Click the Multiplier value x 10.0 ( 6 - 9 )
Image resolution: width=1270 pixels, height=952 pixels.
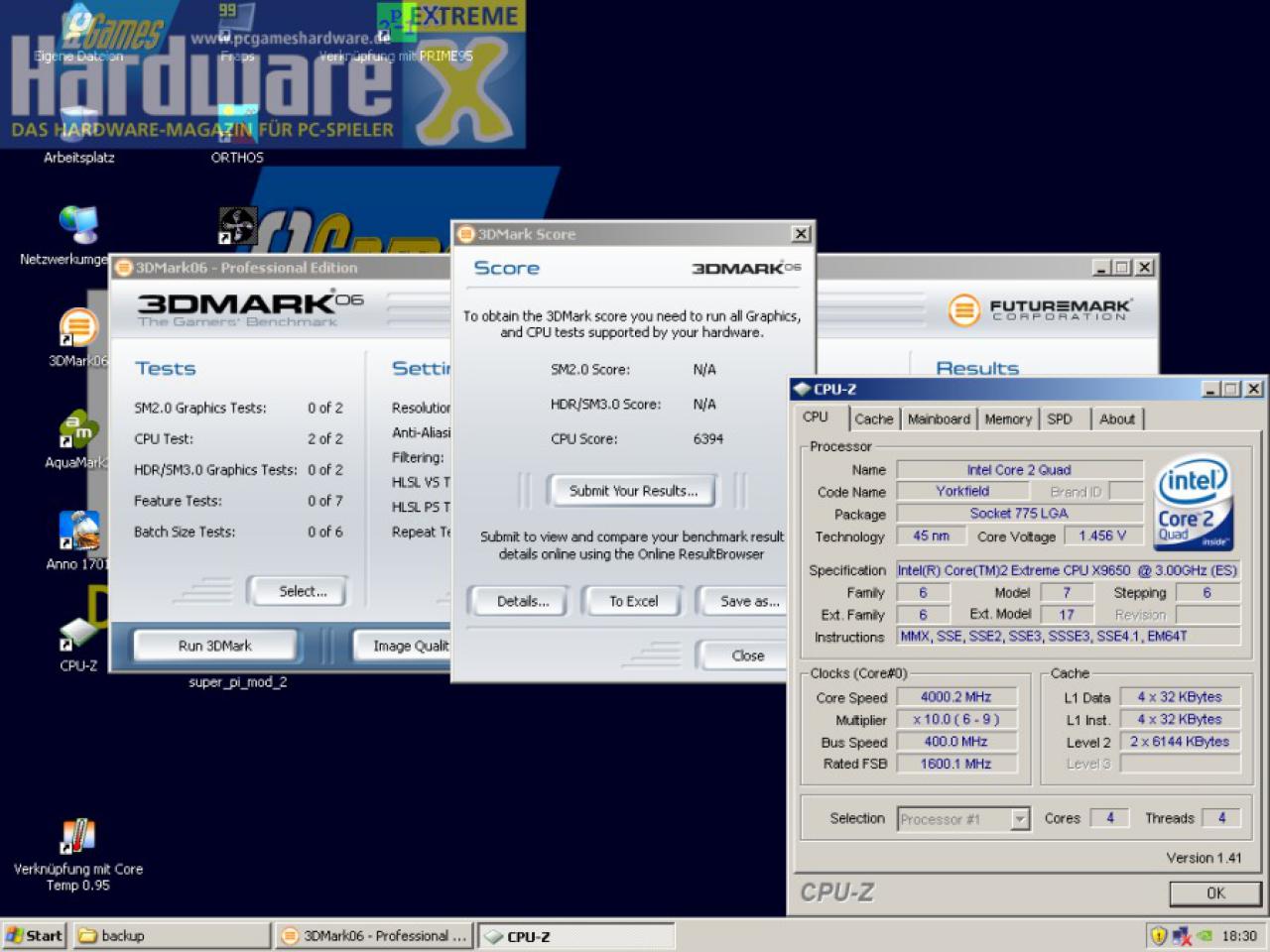pyautogui.click(x=956, y=720)
